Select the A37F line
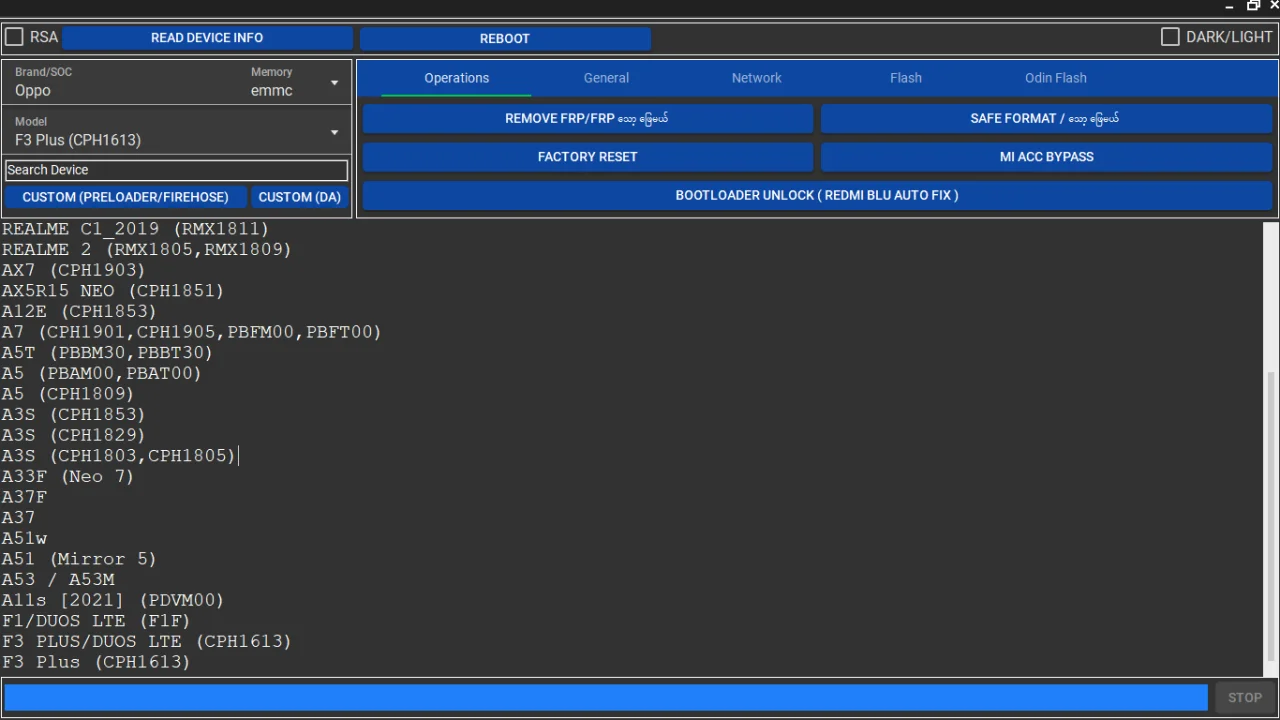This screenshot has height=720, width=1280. tap(24, 497)
